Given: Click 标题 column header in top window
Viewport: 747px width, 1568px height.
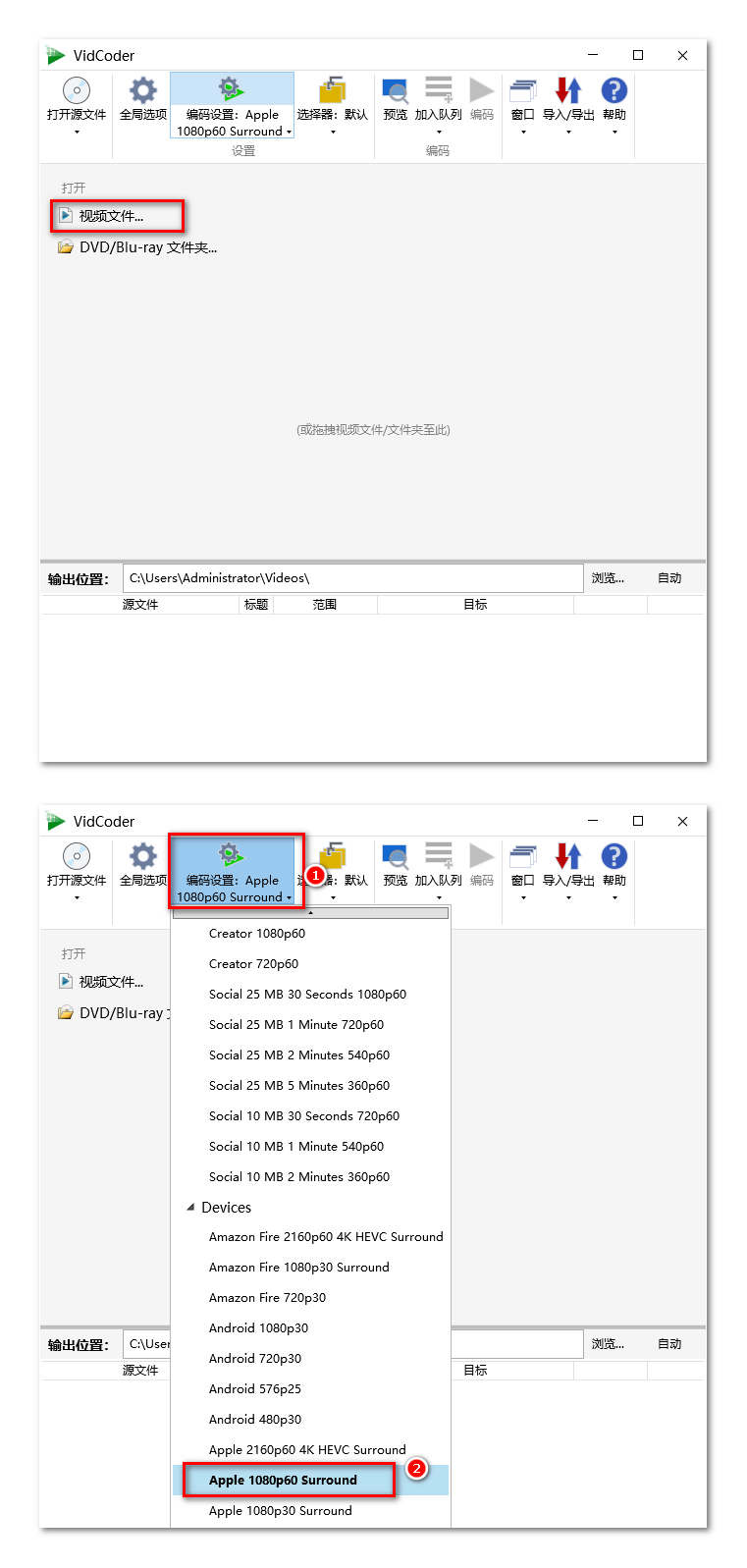Looking at the screenshot, I should click(x=256, y=605).
